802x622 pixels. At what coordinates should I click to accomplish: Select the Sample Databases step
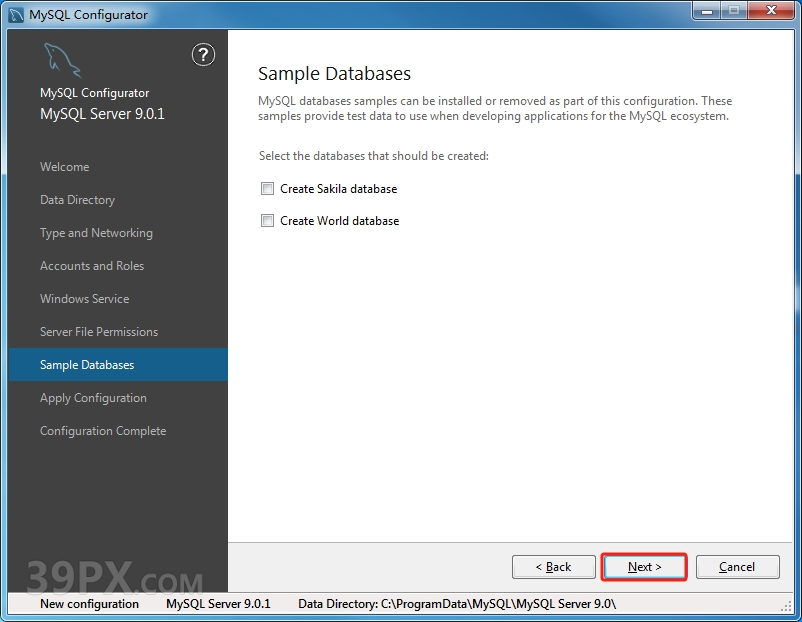click(x=87, y=365)
